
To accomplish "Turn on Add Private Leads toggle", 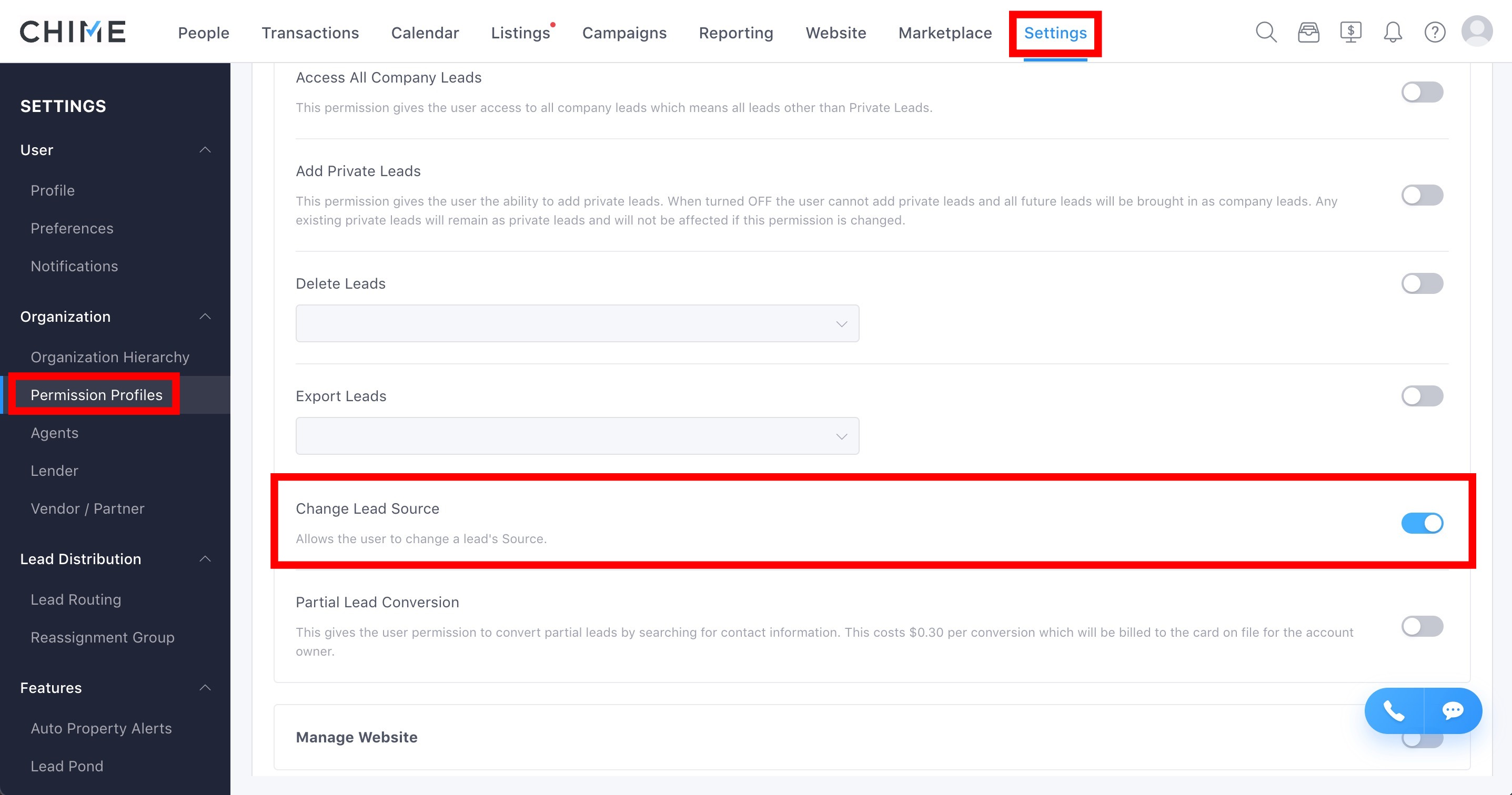I will (x=1422, y=196).
